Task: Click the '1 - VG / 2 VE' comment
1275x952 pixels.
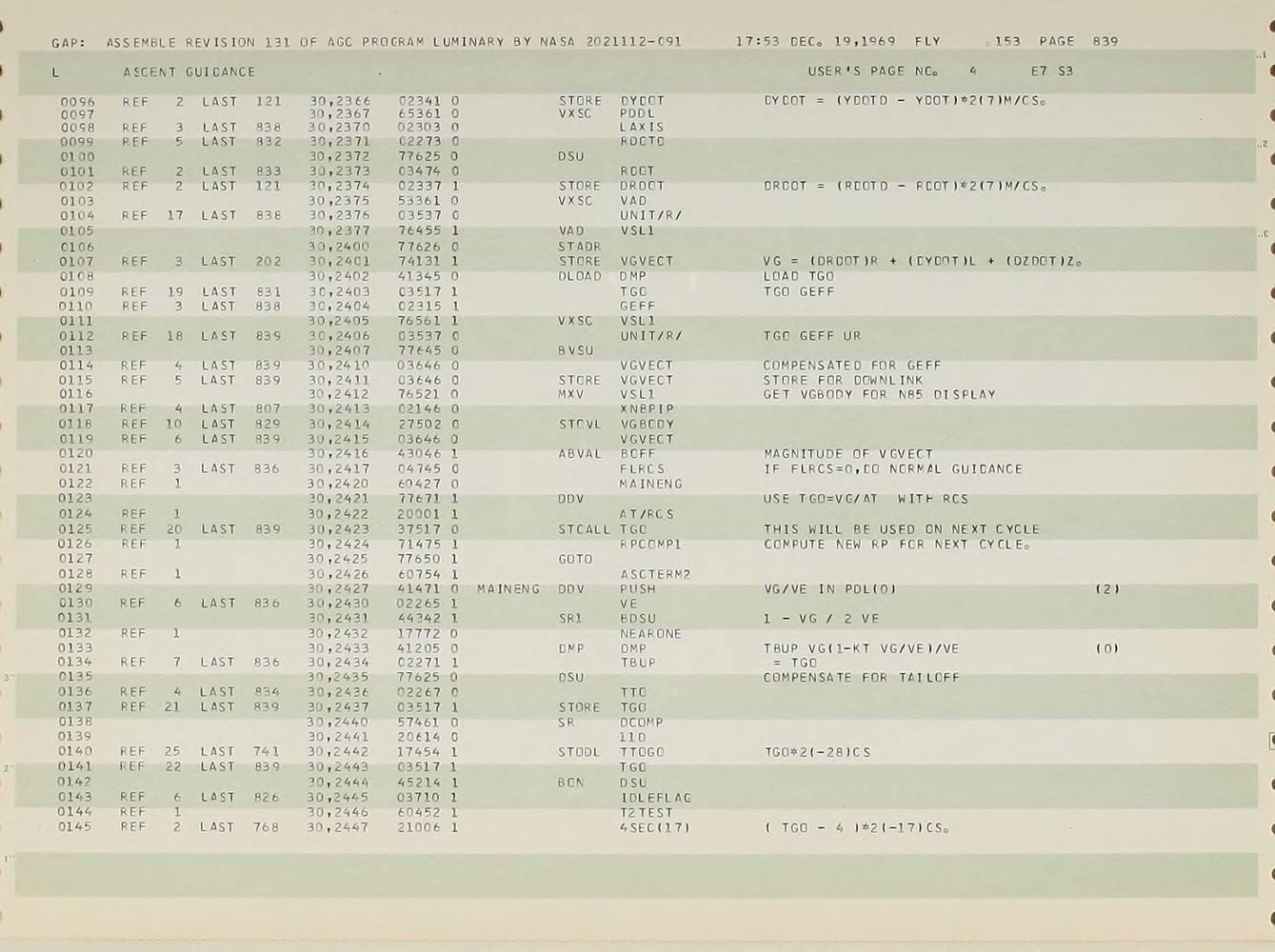Action: pos(821,618)
